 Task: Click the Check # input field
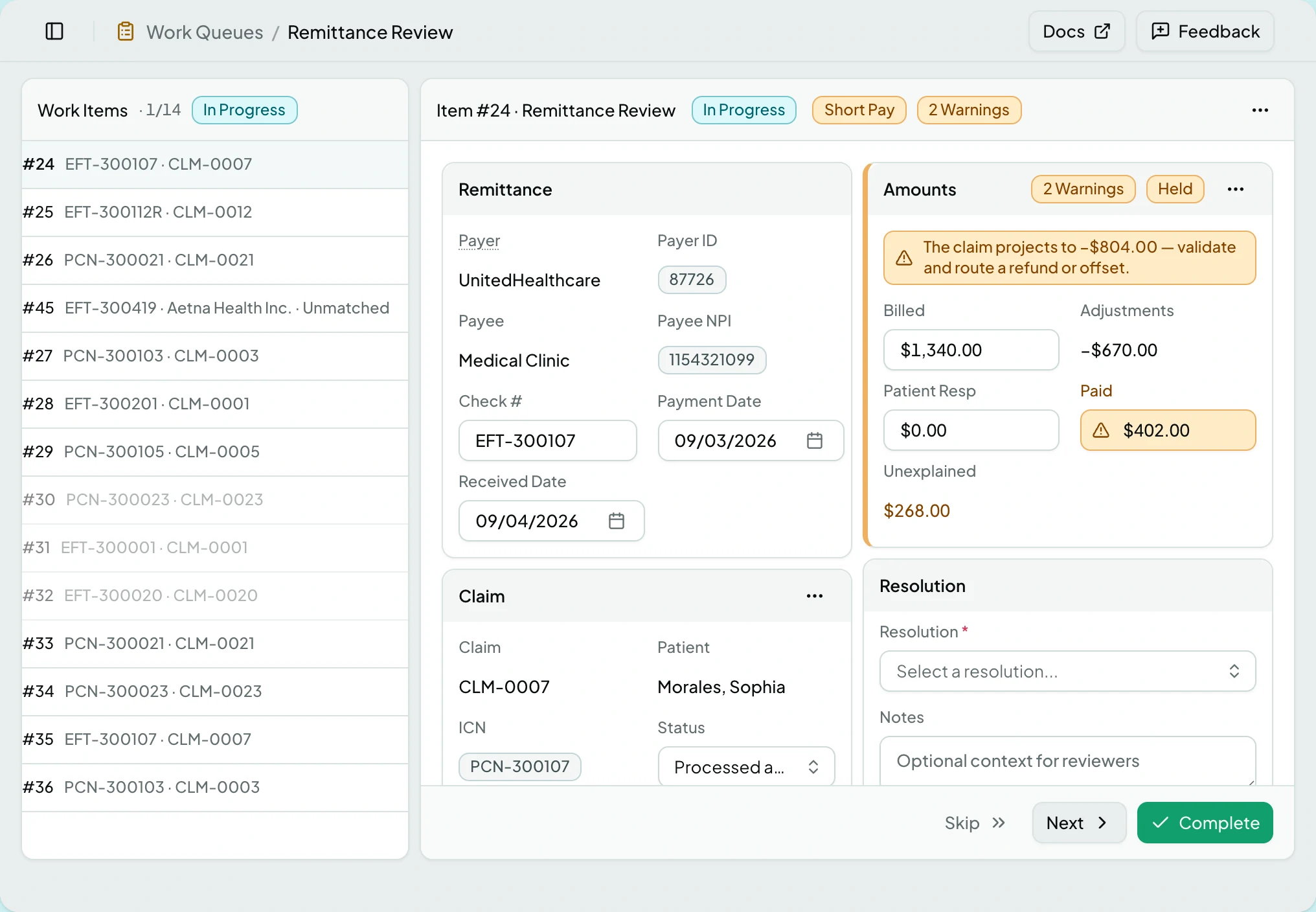[548, 440]
